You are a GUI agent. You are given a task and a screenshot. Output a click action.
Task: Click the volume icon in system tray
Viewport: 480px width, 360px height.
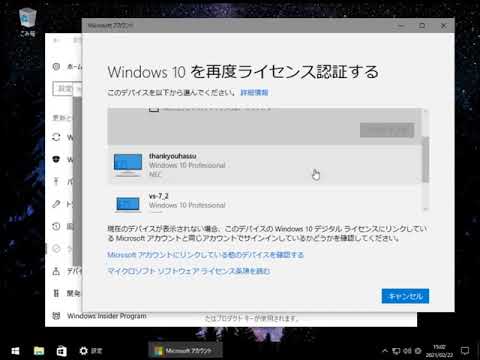coord(407,351)
